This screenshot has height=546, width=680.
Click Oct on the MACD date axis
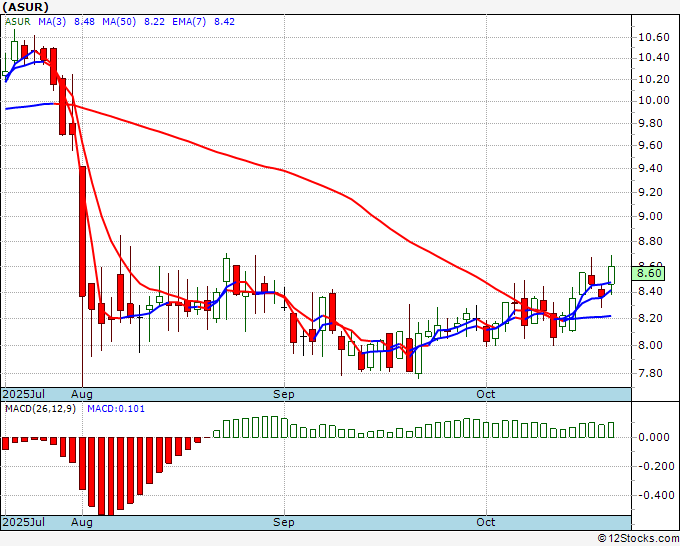486,522
